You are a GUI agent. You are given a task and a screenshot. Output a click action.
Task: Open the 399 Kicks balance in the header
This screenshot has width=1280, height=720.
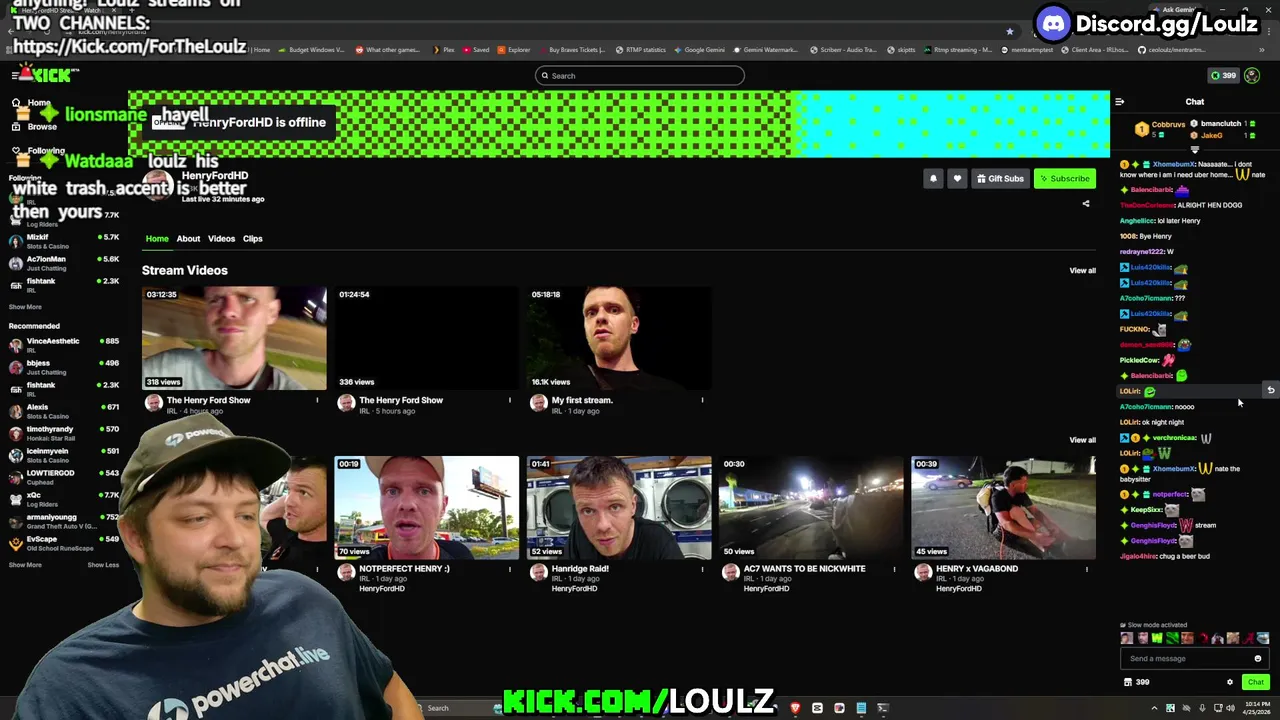[1223, 76]
